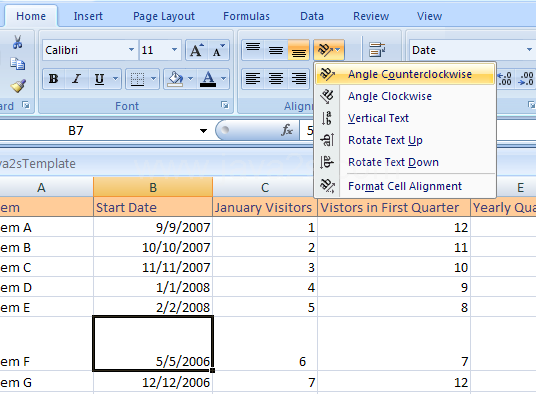Viewport: 536px width, 394px height.
Task: Click Vistors in First Quarter header
Action: [394, 207]
